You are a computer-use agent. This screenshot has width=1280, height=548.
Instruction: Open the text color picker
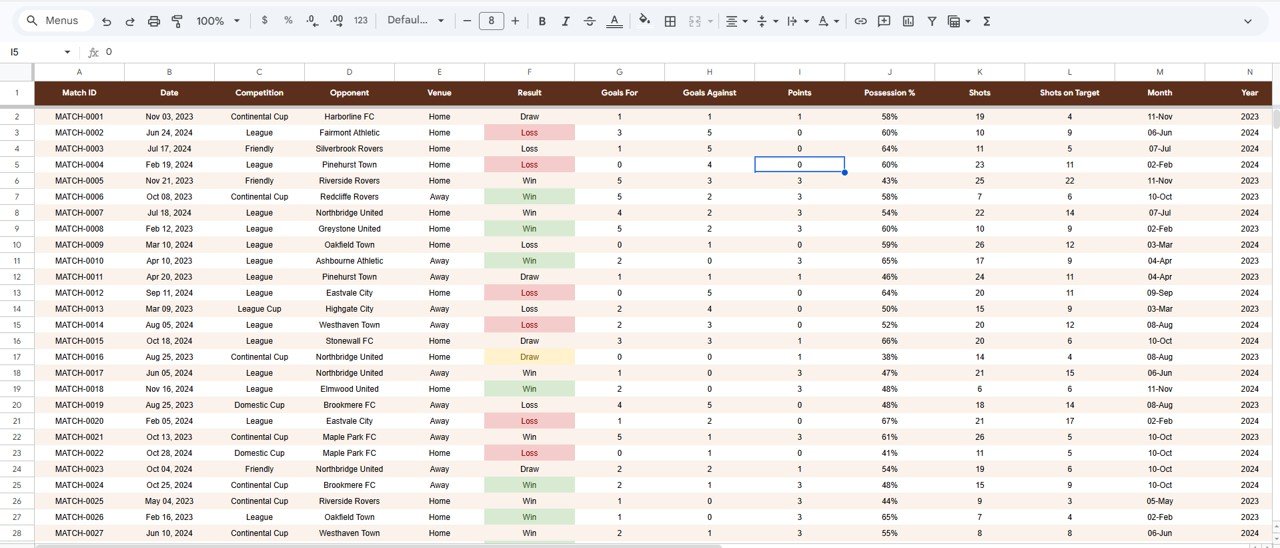614,21
